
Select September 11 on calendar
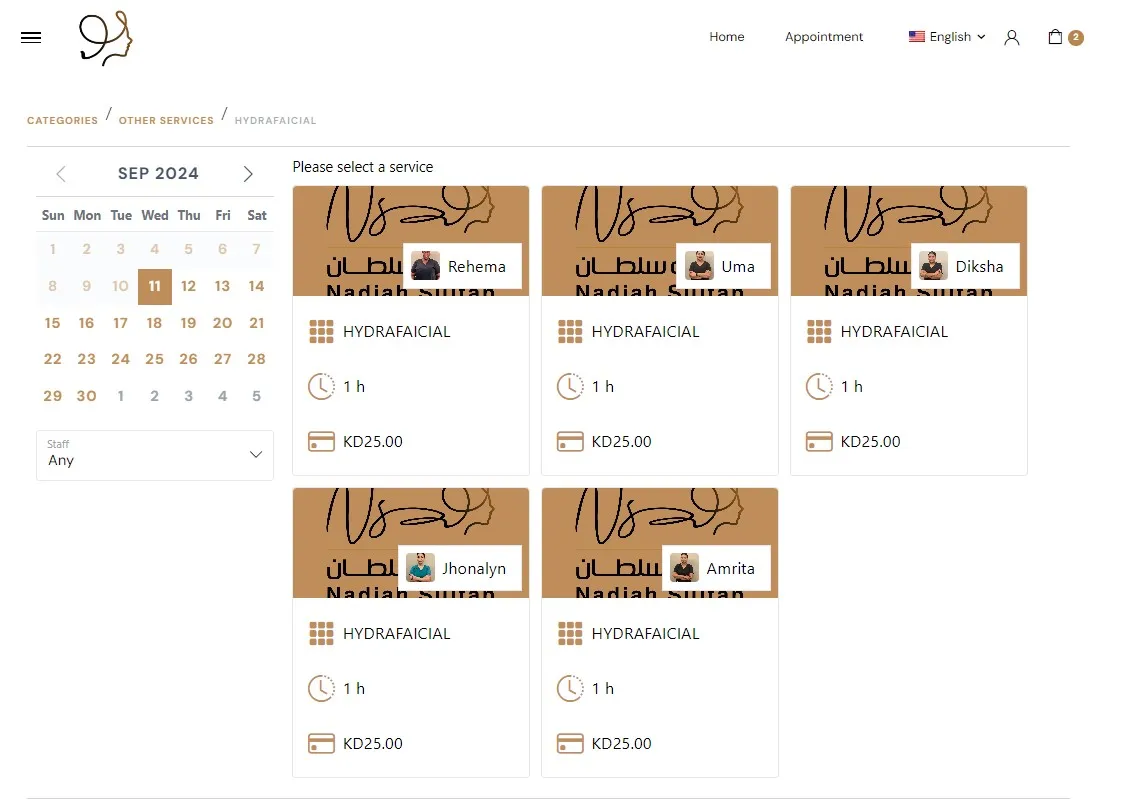click(x=154, y=287)
